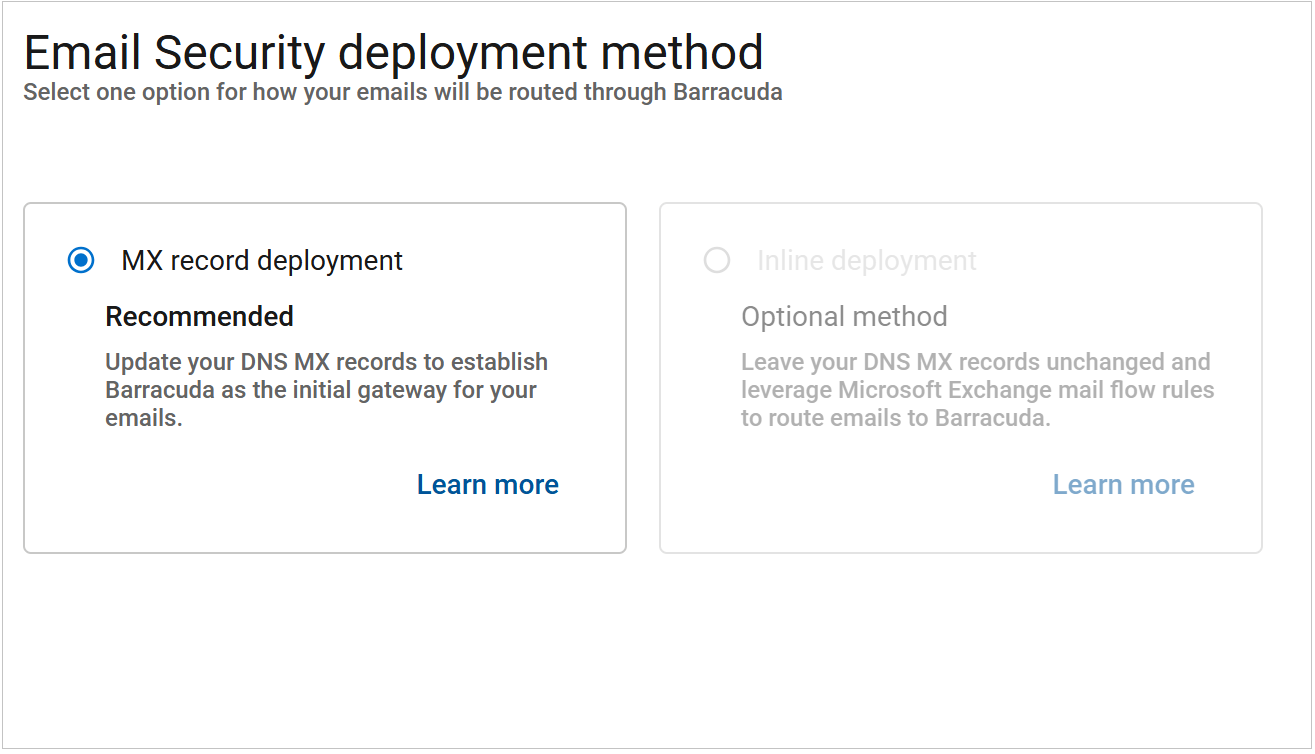Click the 'Select one option' subtitle text
The width and height of the screenshot is (1315, 754).
pos(403,92)
